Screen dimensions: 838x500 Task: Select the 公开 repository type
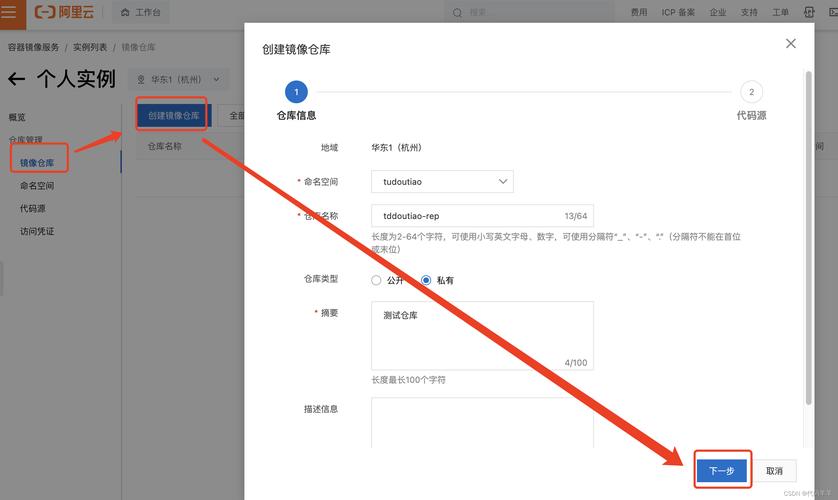[x=376, y=280]
